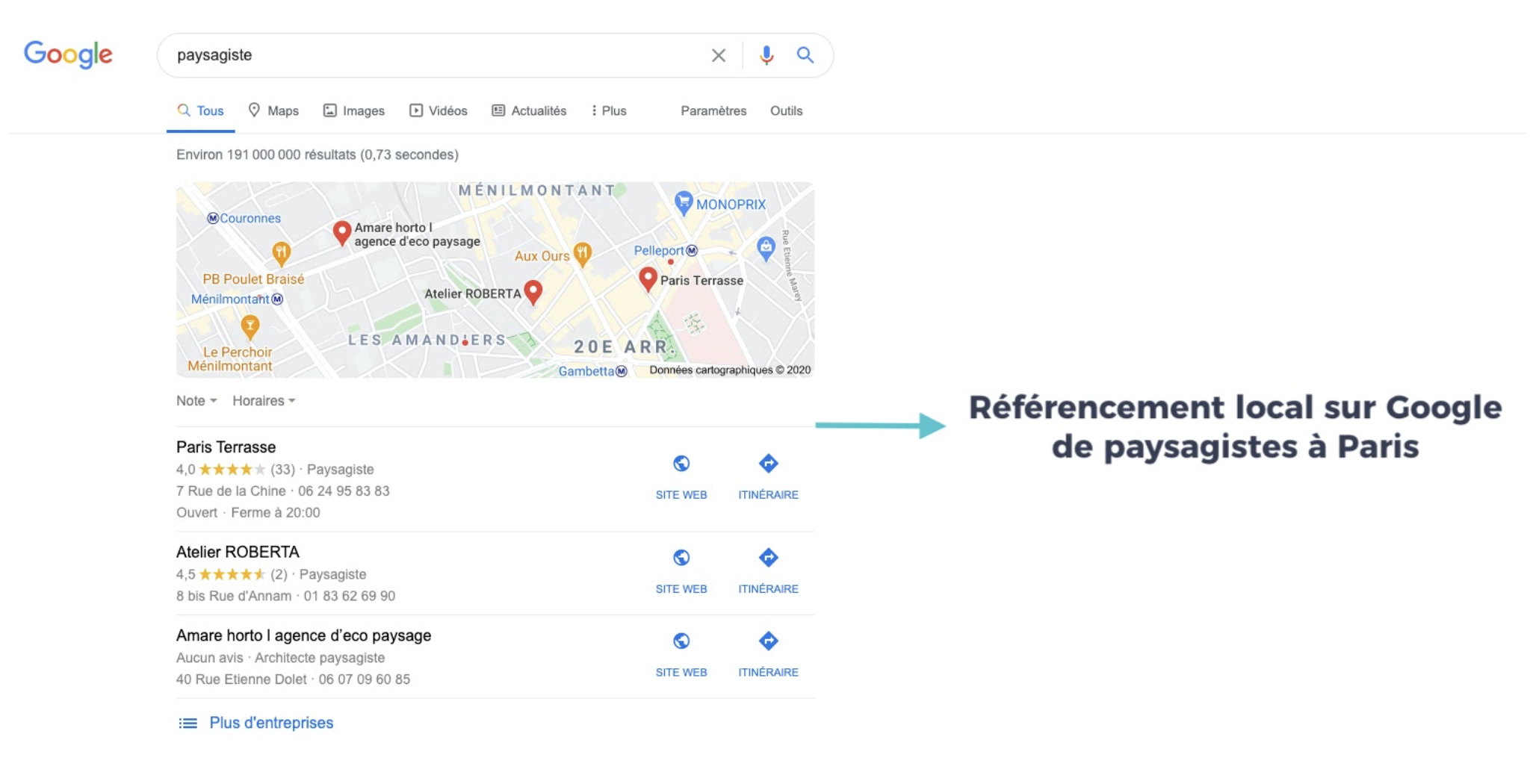Click the 20E ARR. map label
Screen dimensions: 1530x784
click(x=625, y=347)
